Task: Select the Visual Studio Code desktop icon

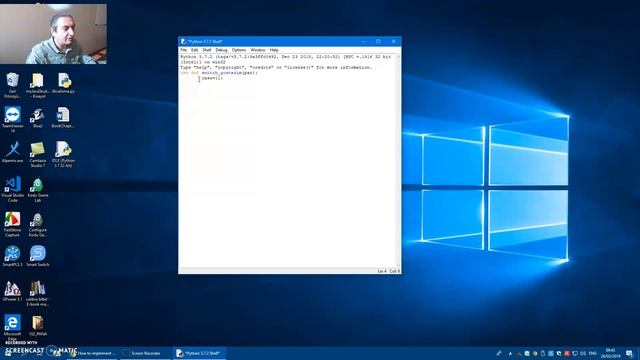Action: pos(13,189)
